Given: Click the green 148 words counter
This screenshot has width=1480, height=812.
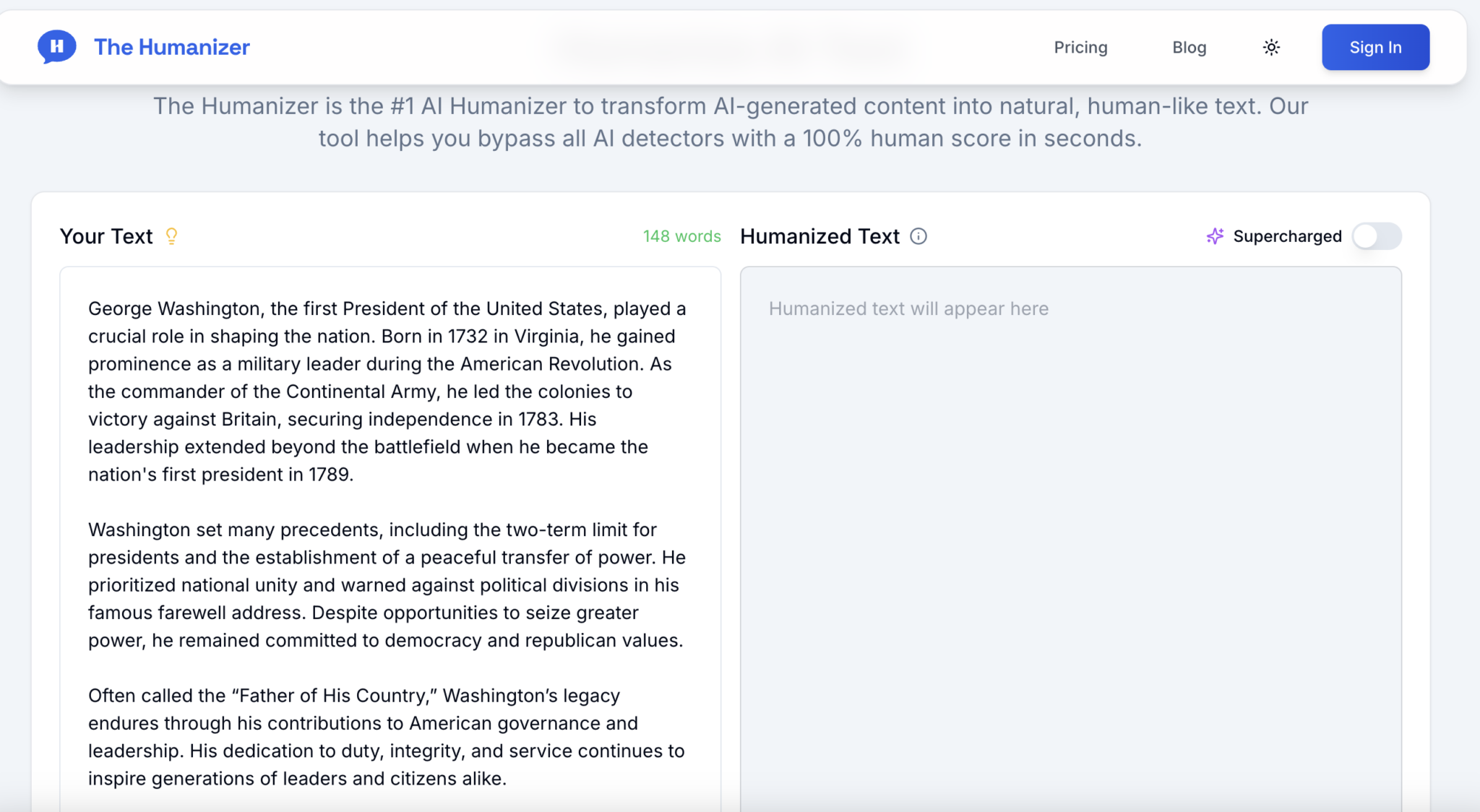Looking at the screenshot, I should 681,236.
